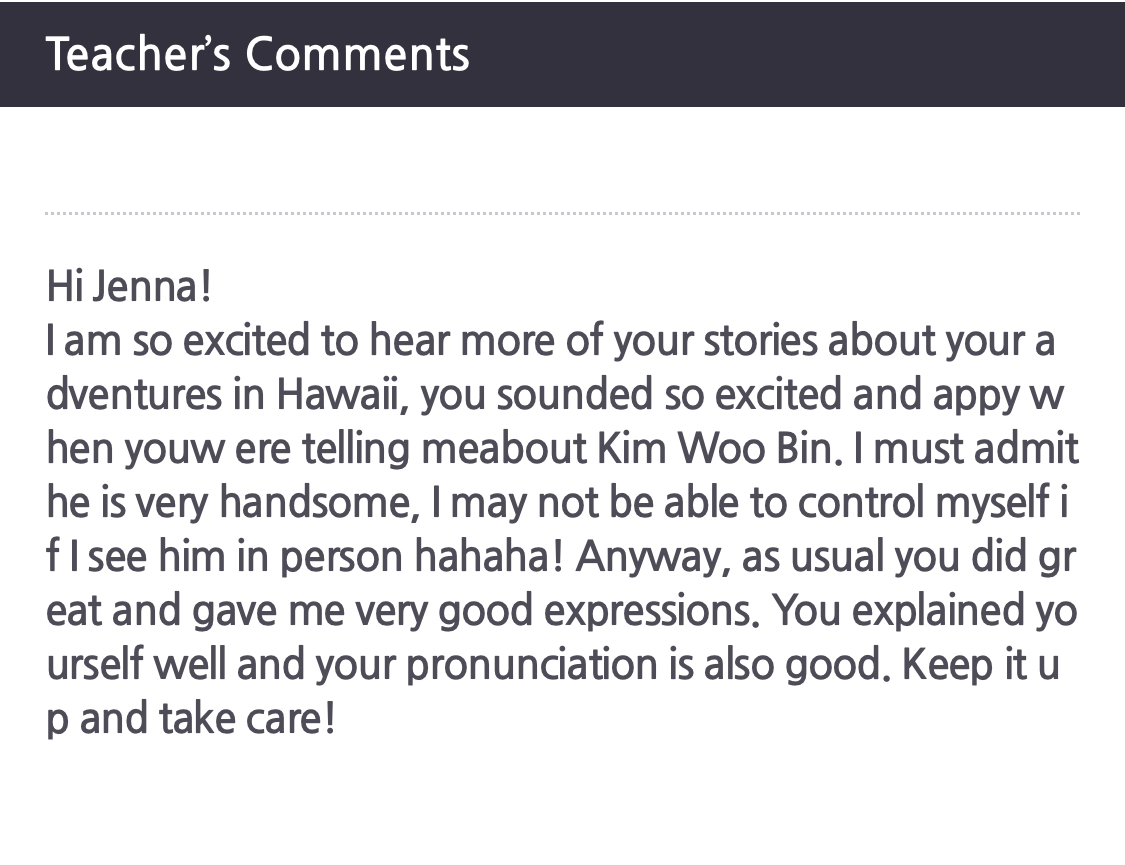This screenshot has height=865, width=1125.
Task: Click the Teacher's Comments header title
Action: 257,53
